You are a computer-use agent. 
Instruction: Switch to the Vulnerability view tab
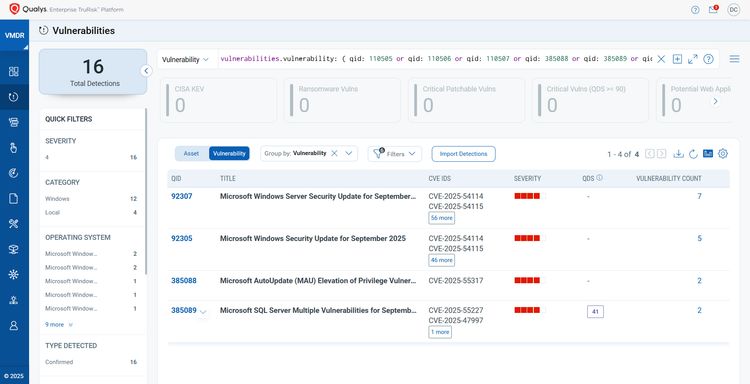pyautogui.click(x=229, y=154)
